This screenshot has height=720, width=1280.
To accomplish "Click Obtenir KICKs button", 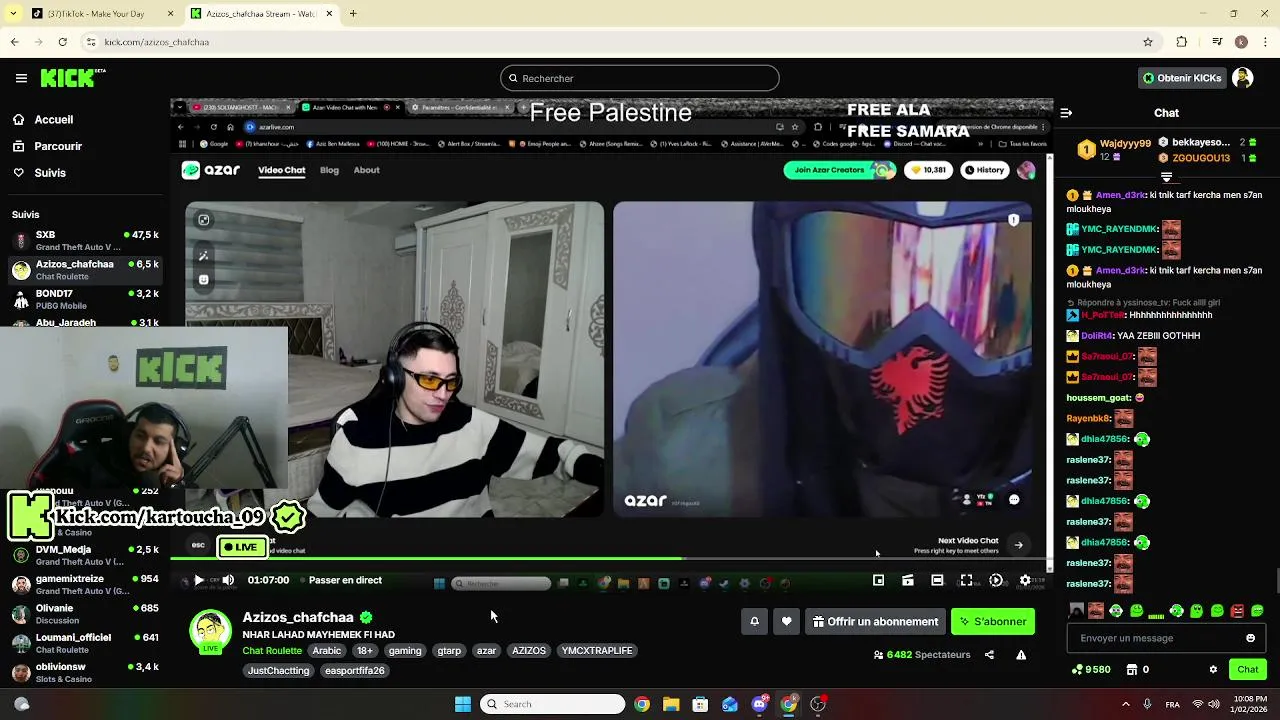I will coord(1182,78).
